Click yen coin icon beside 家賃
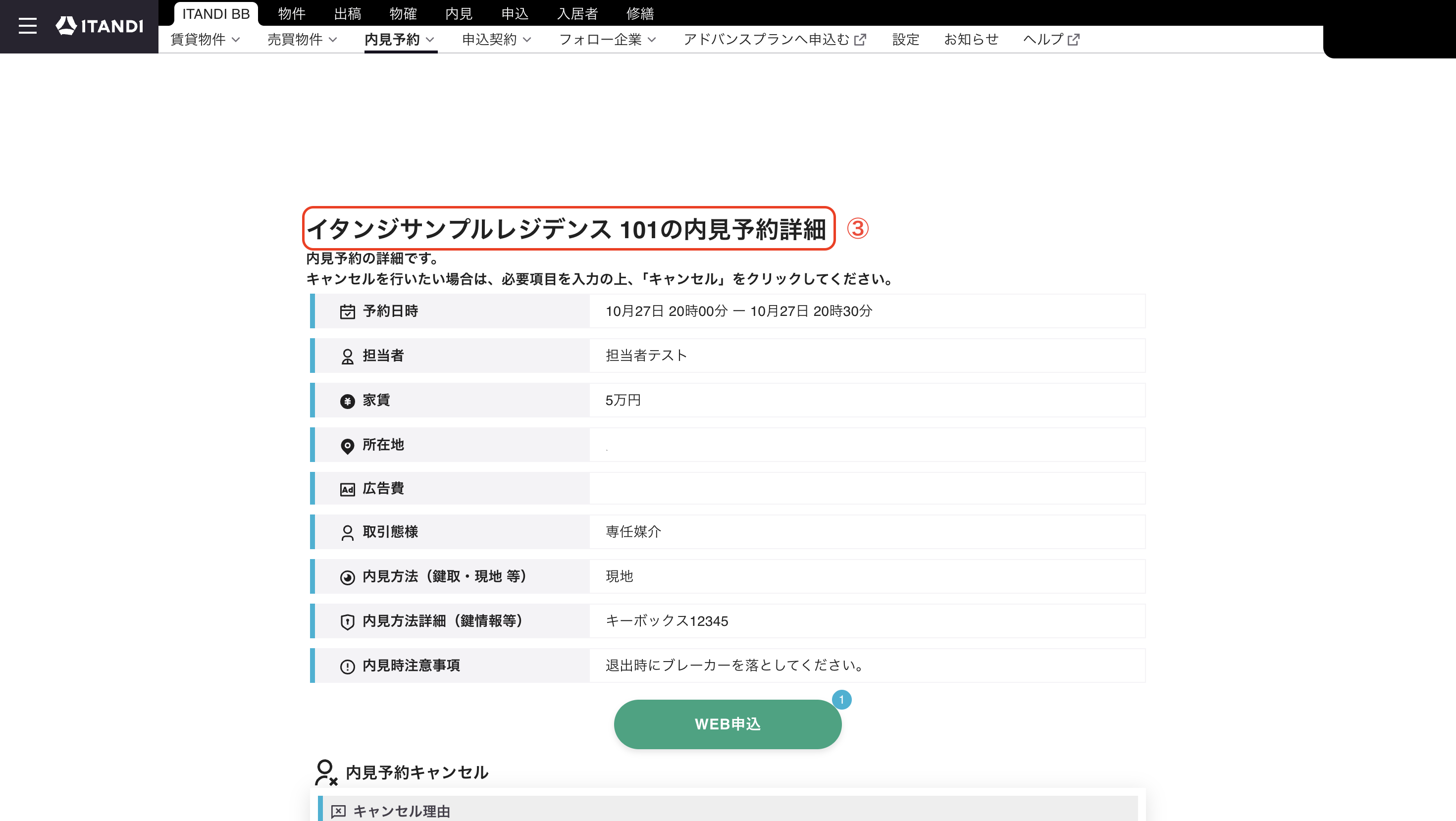Viewport: 1456px width, 821px height. (347, 401)
